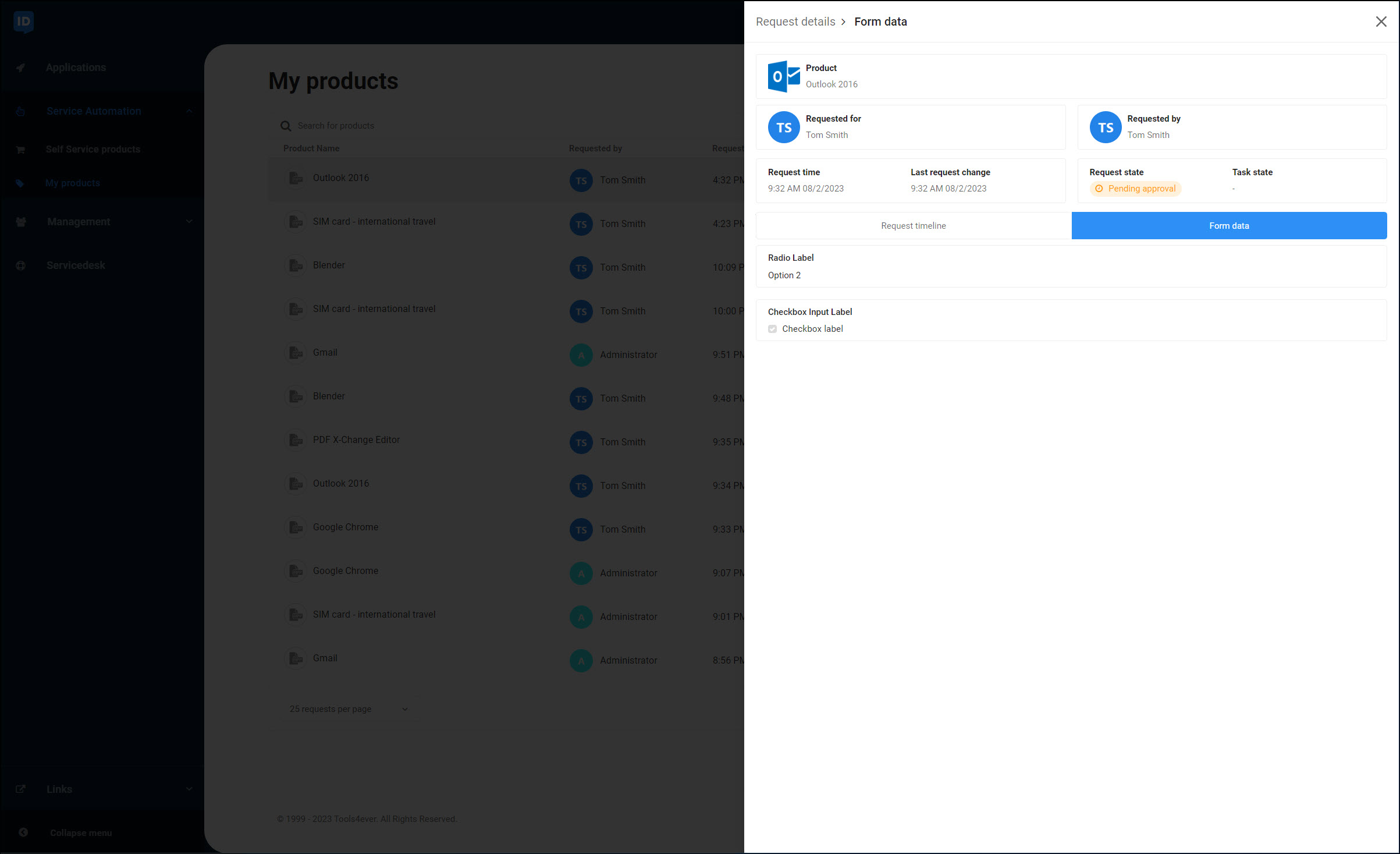
Task: Click the TS avatar under Requested by in the panel
Action: pos(1106,127)
